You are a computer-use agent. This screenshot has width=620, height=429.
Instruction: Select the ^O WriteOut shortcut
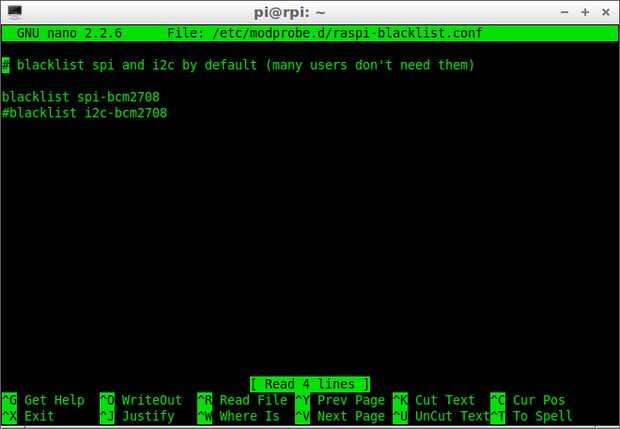141,400
